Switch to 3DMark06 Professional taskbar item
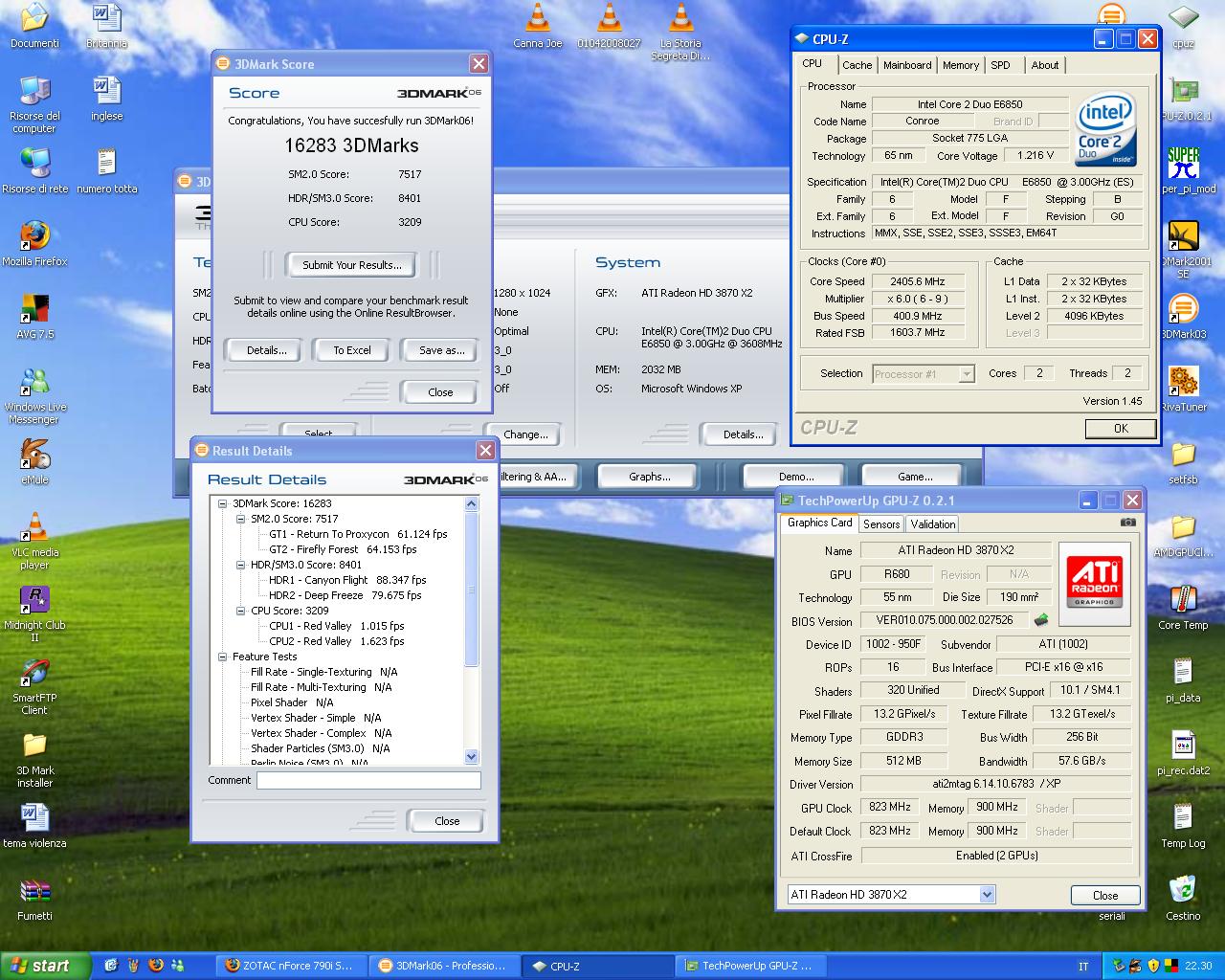The height and width of the screenshot is (980, 1225). tap(443, 966)
